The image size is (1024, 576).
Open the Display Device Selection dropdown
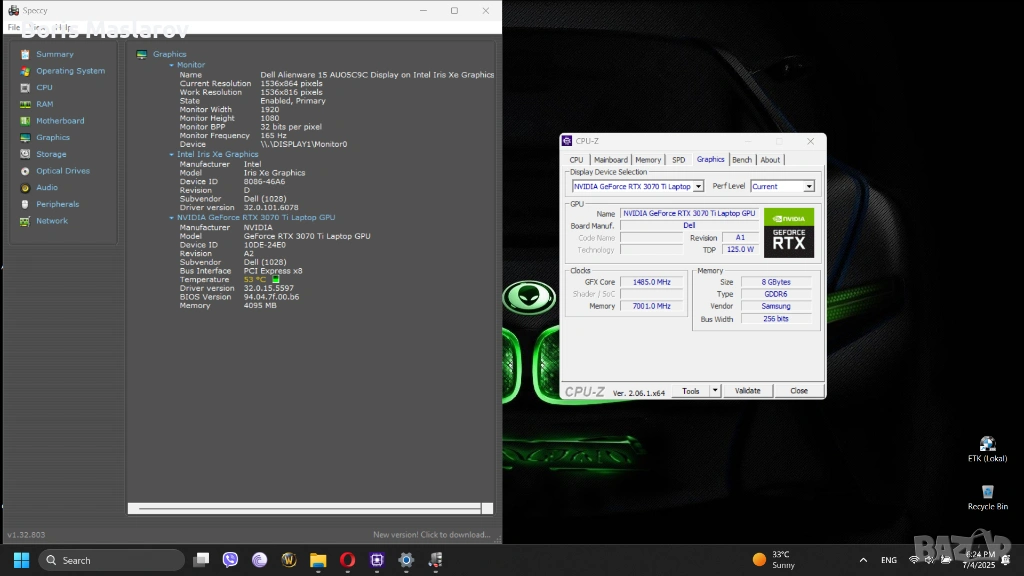(698, 186)
